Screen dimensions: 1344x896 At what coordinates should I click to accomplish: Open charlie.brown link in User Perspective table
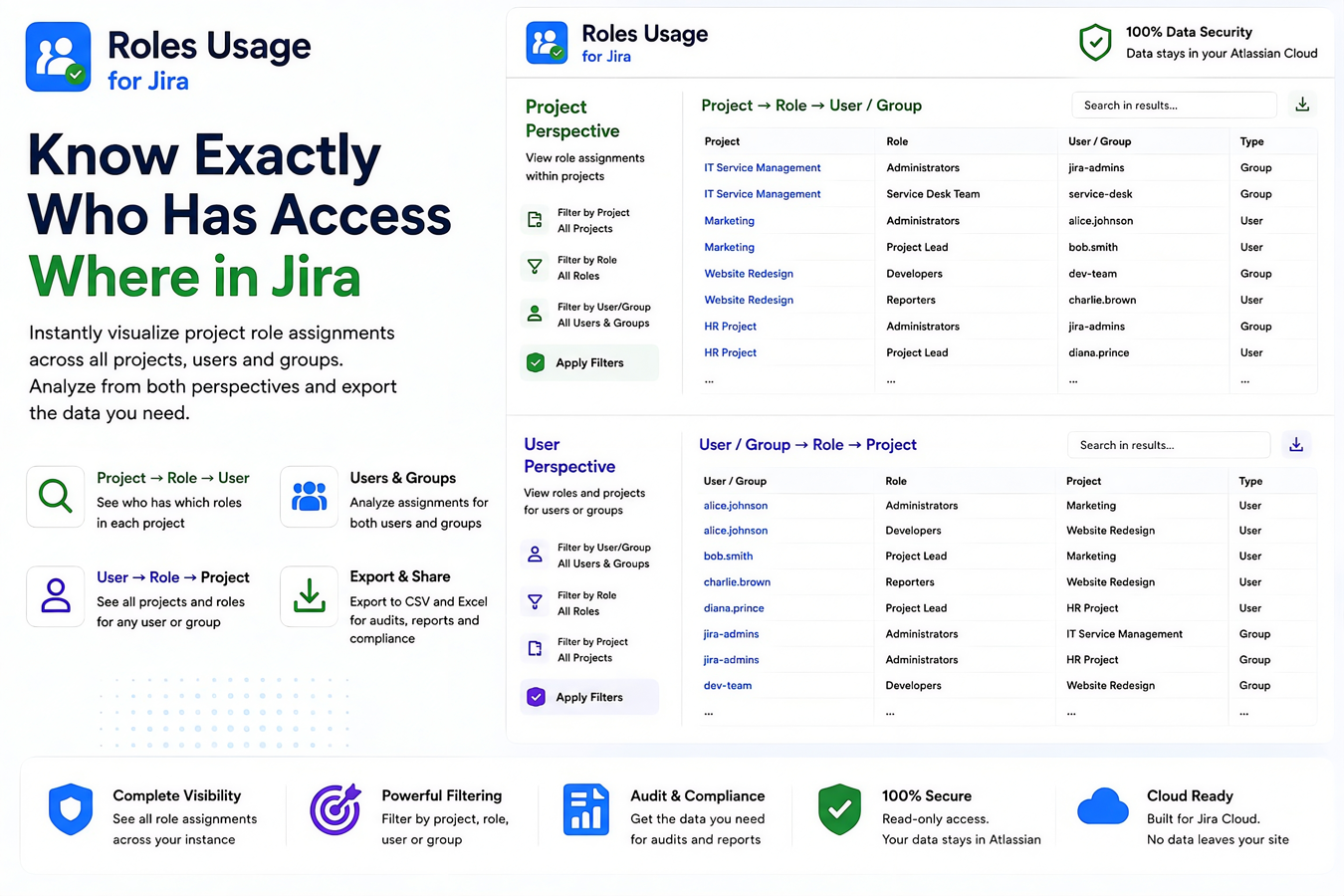pos(737,582)
